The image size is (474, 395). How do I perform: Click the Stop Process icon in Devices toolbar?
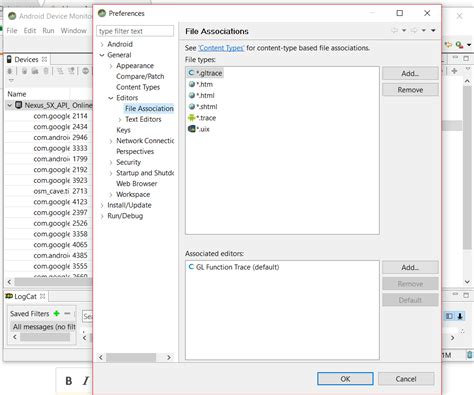coord(86,71)
